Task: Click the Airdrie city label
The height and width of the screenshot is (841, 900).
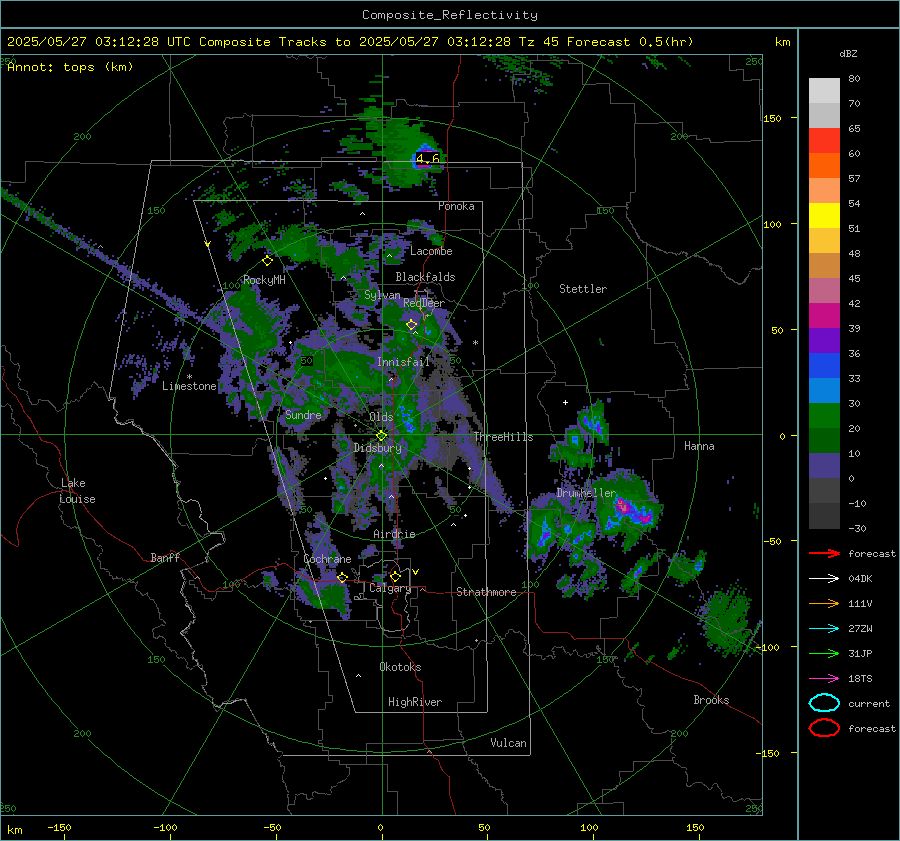Action: [x=394, y=534]
